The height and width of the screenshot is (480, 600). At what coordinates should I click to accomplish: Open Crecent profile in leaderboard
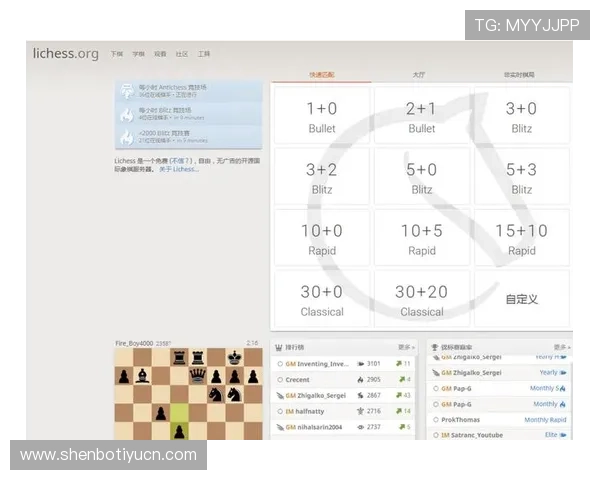click(x=297, y=380)
